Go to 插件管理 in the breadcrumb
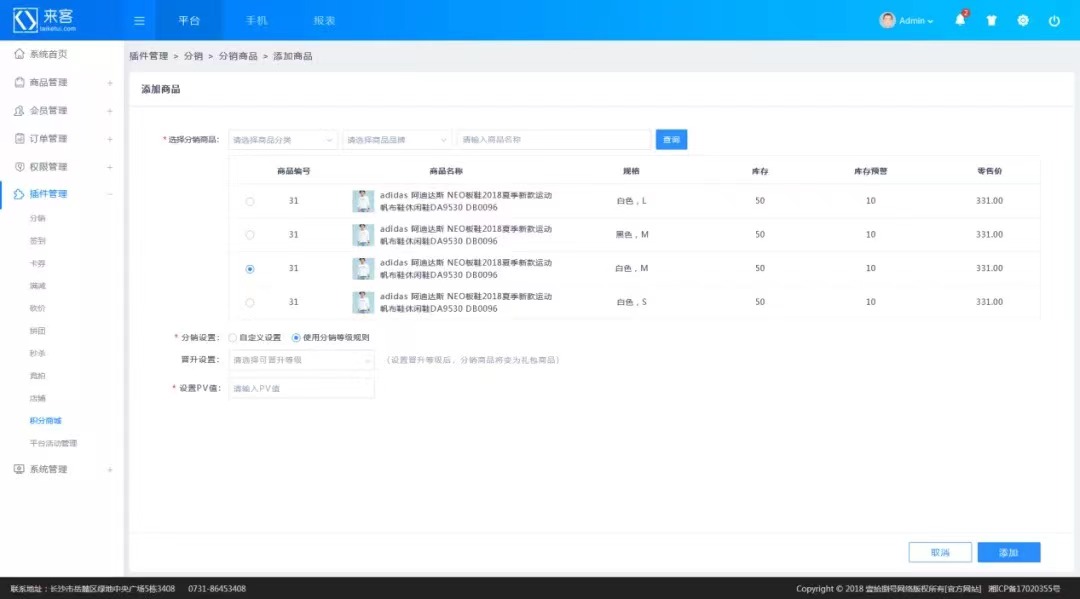This screenshot has height=599, width=1080. [149, 56]
